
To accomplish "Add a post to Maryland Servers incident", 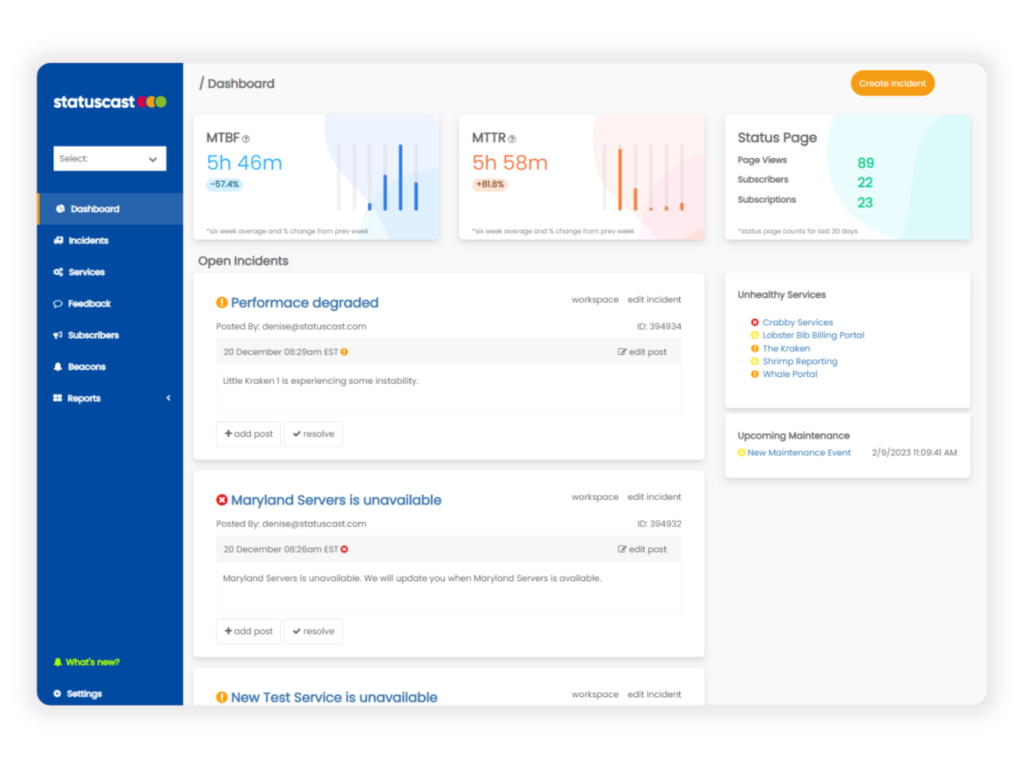I will pos(247,630).
